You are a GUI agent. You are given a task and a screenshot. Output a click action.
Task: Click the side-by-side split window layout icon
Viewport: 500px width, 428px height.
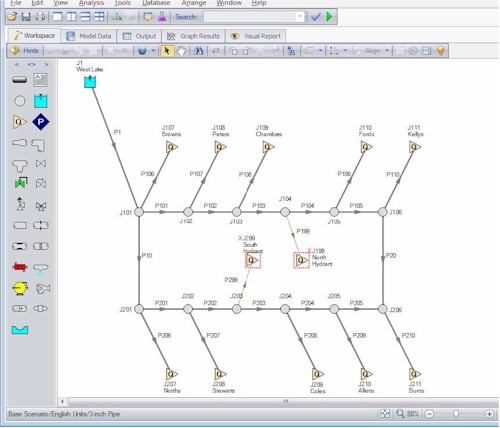71,17
